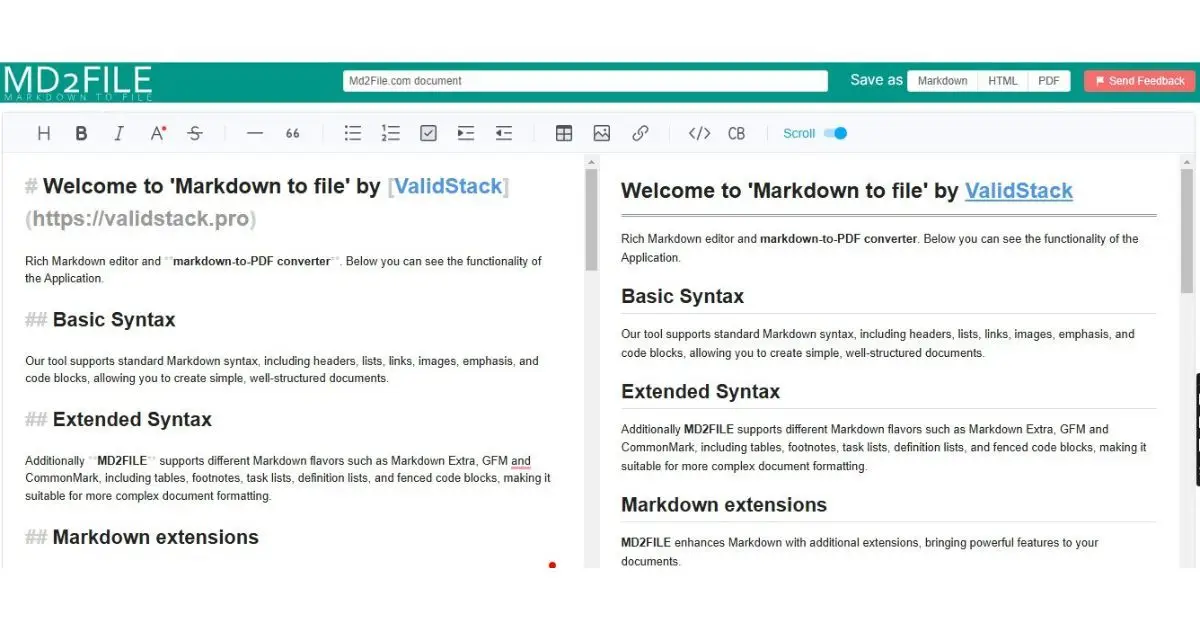Create a numbered list
This screenshot has height=630, width=1200.
pos(390,132)
